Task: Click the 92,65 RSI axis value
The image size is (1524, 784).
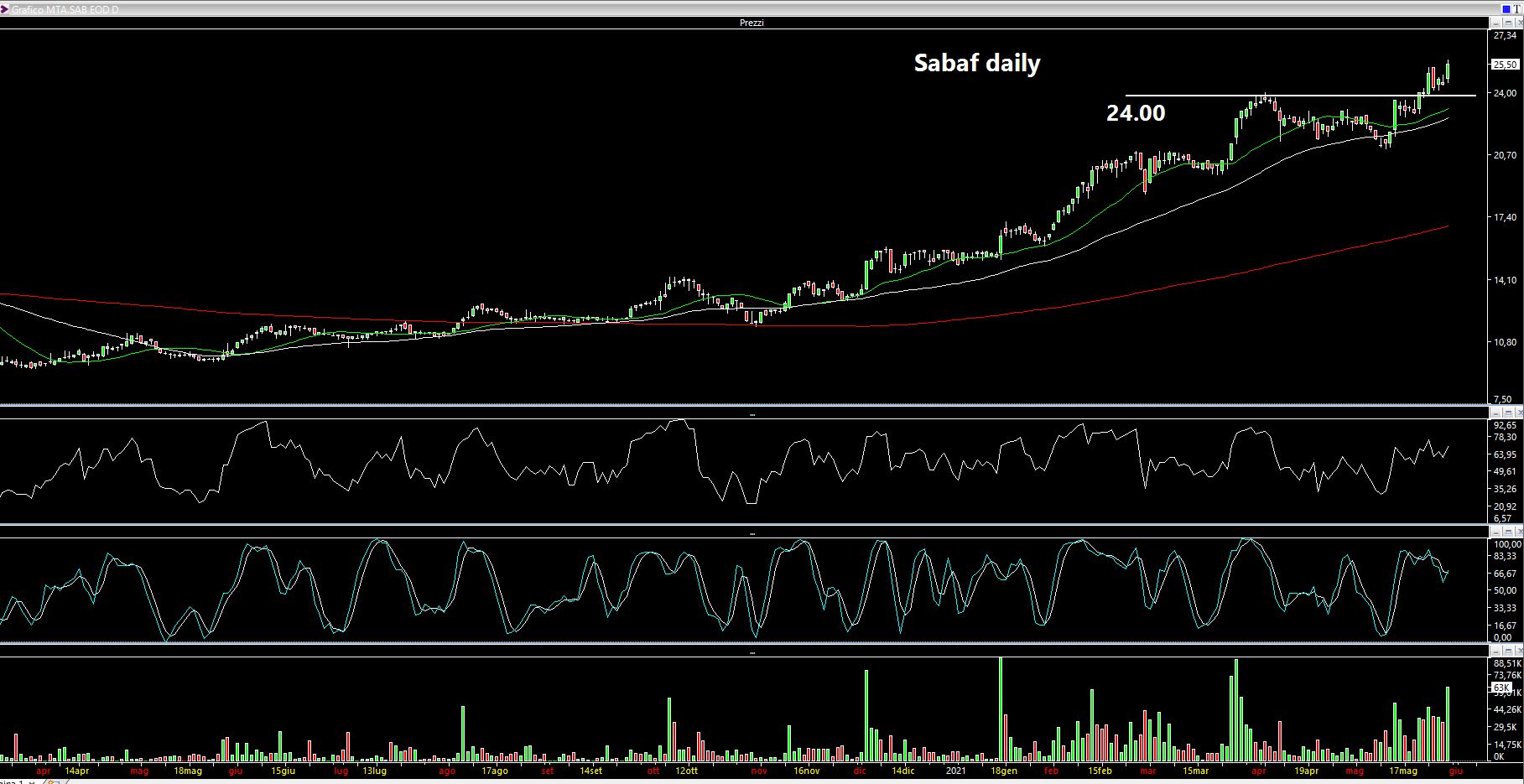Action: tap(1506, 425)
